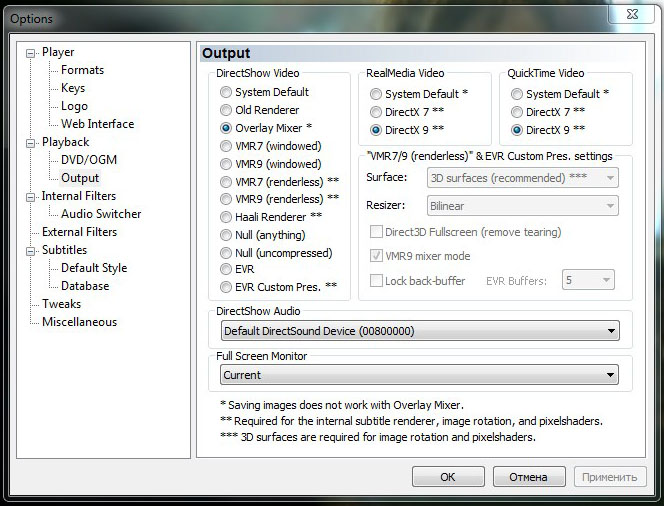Set QuickTime Video to System Default

(517, 94)
